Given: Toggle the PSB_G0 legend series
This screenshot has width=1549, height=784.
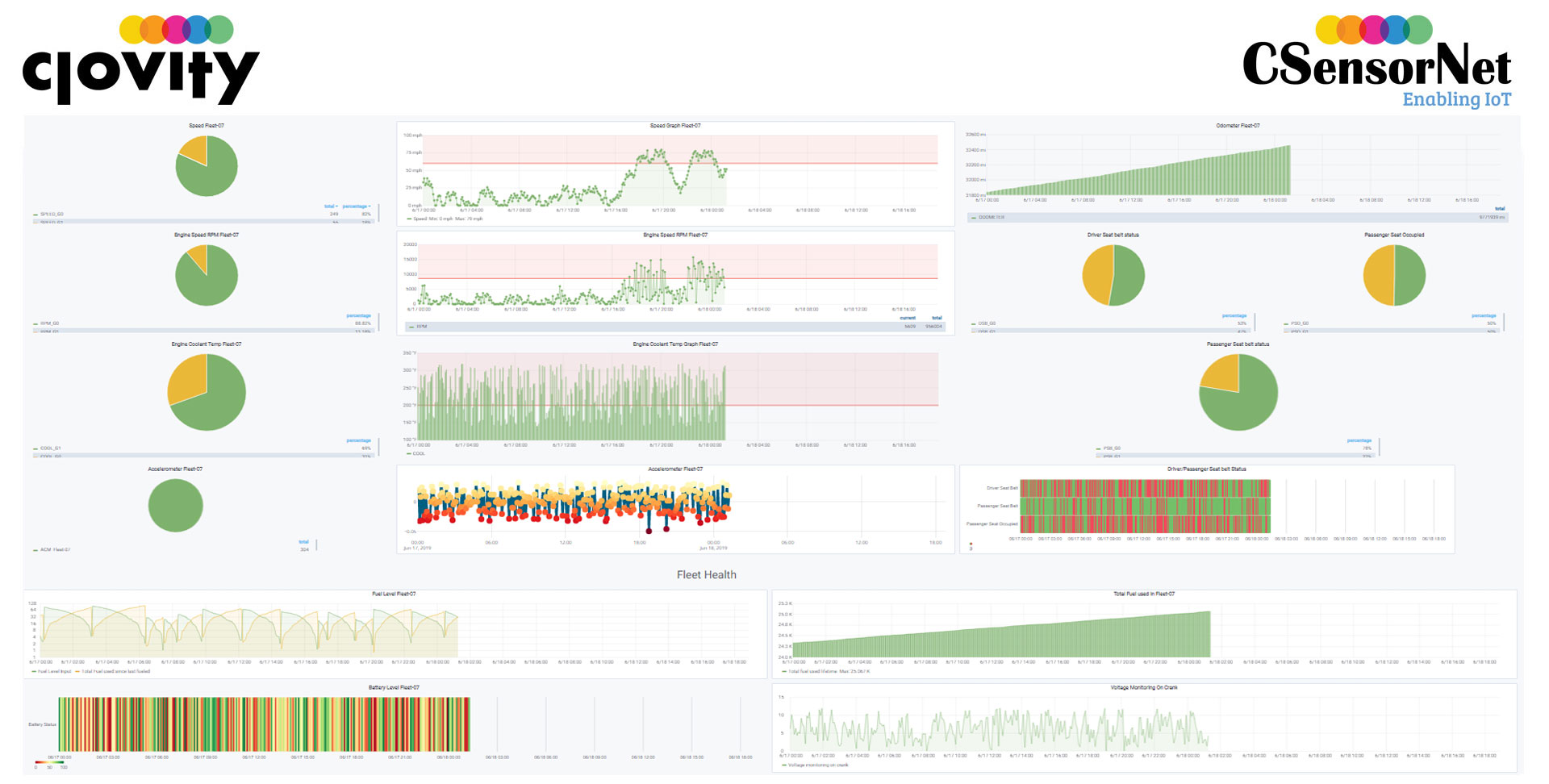Looking at the screenshot, I should pyautogui.click(x=1109, y=448).
